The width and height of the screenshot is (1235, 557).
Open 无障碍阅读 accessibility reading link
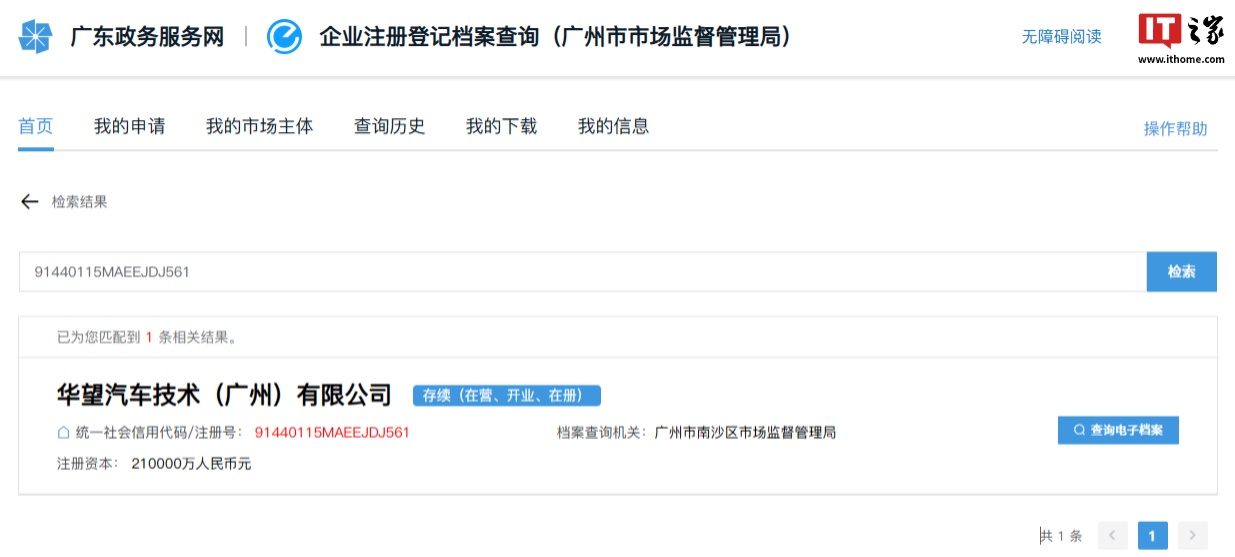(1061, 37)
